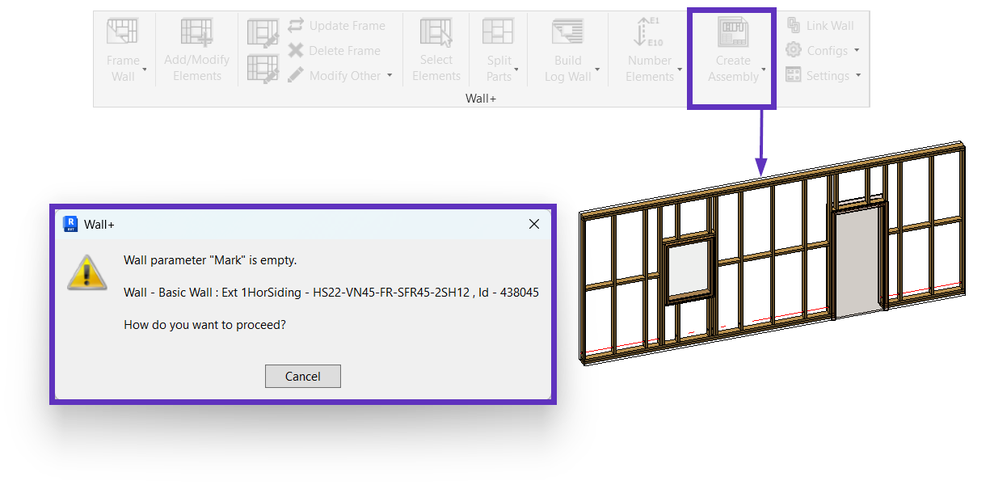
Task: Open the Number Elements dropdown arrow
Action: click(680, 69)
